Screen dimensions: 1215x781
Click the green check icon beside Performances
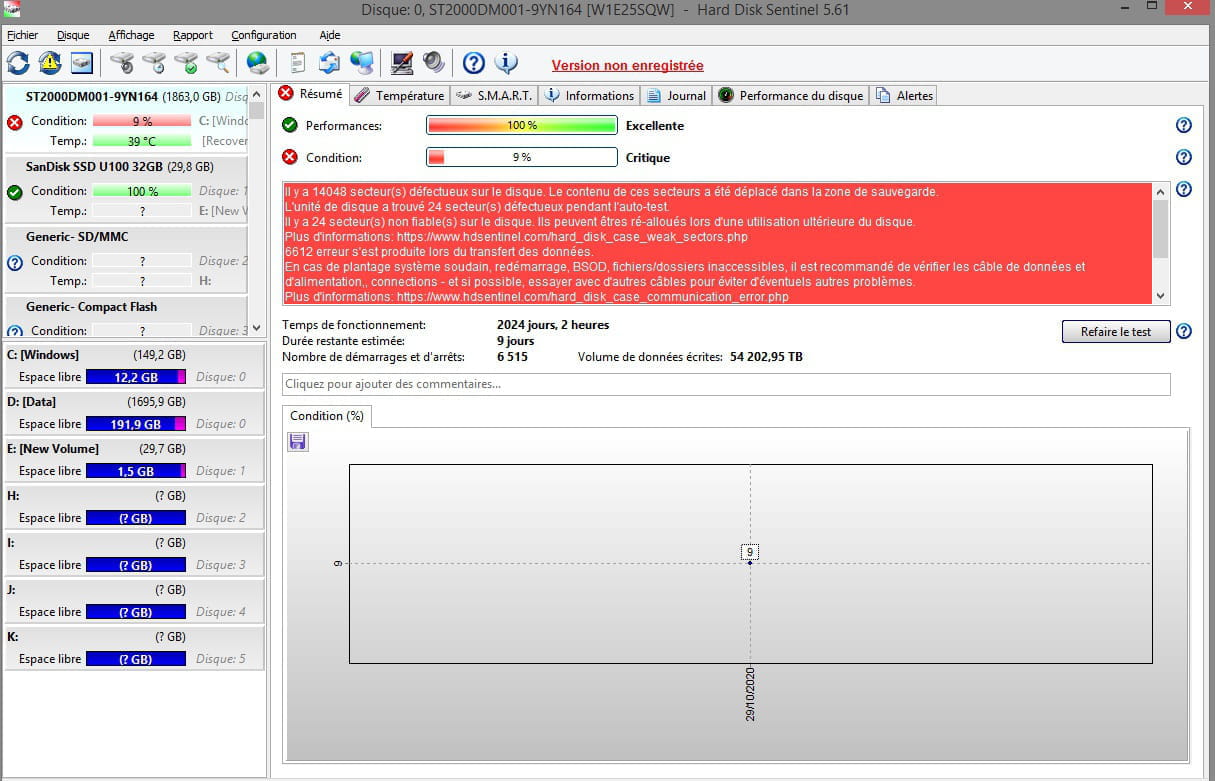[290, 125]
